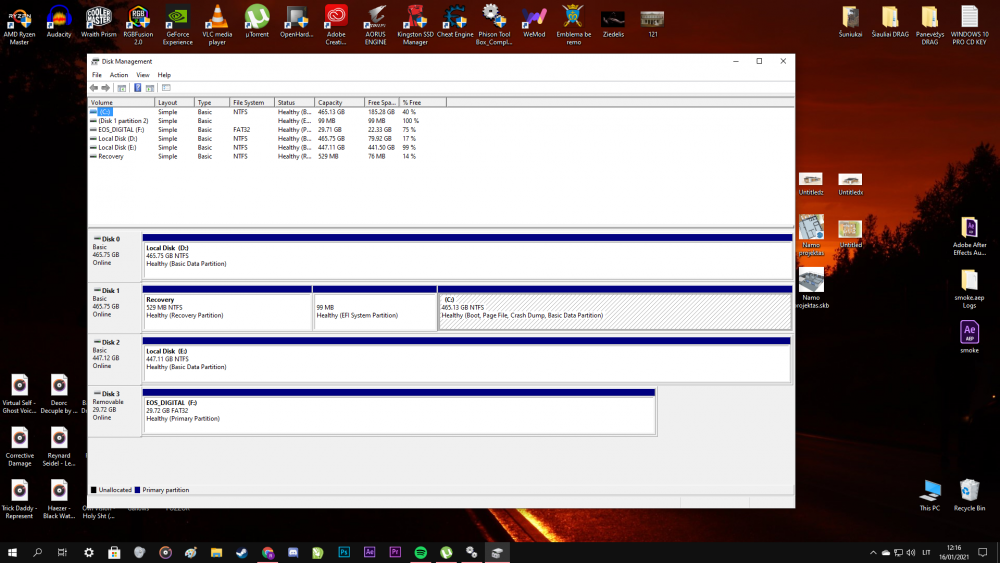
Task: Open Task View from the taskbar
Action: [62, 552]
